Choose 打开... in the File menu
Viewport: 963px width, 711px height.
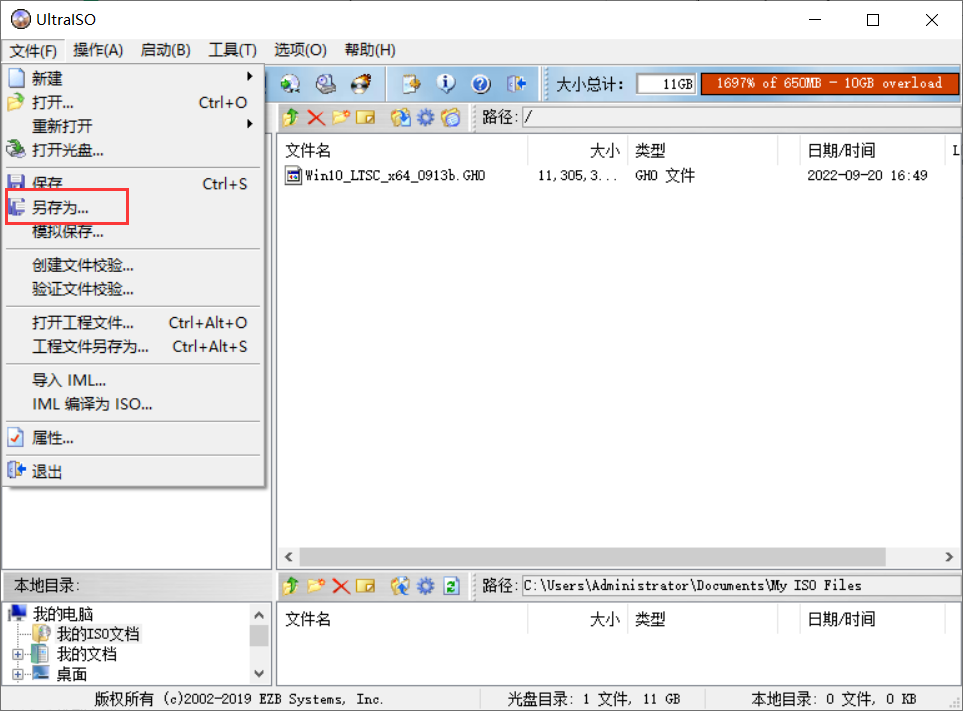[133, 102]
